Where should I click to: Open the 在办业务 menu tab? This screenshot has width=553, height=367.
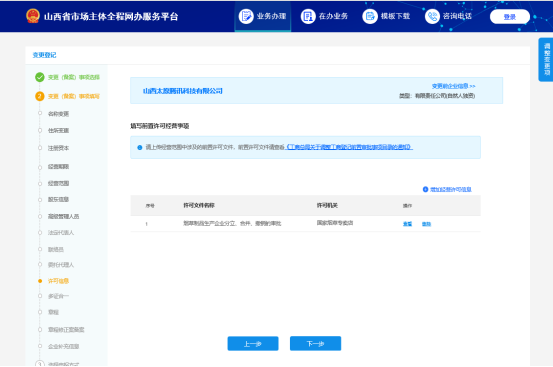pos(325,16)
